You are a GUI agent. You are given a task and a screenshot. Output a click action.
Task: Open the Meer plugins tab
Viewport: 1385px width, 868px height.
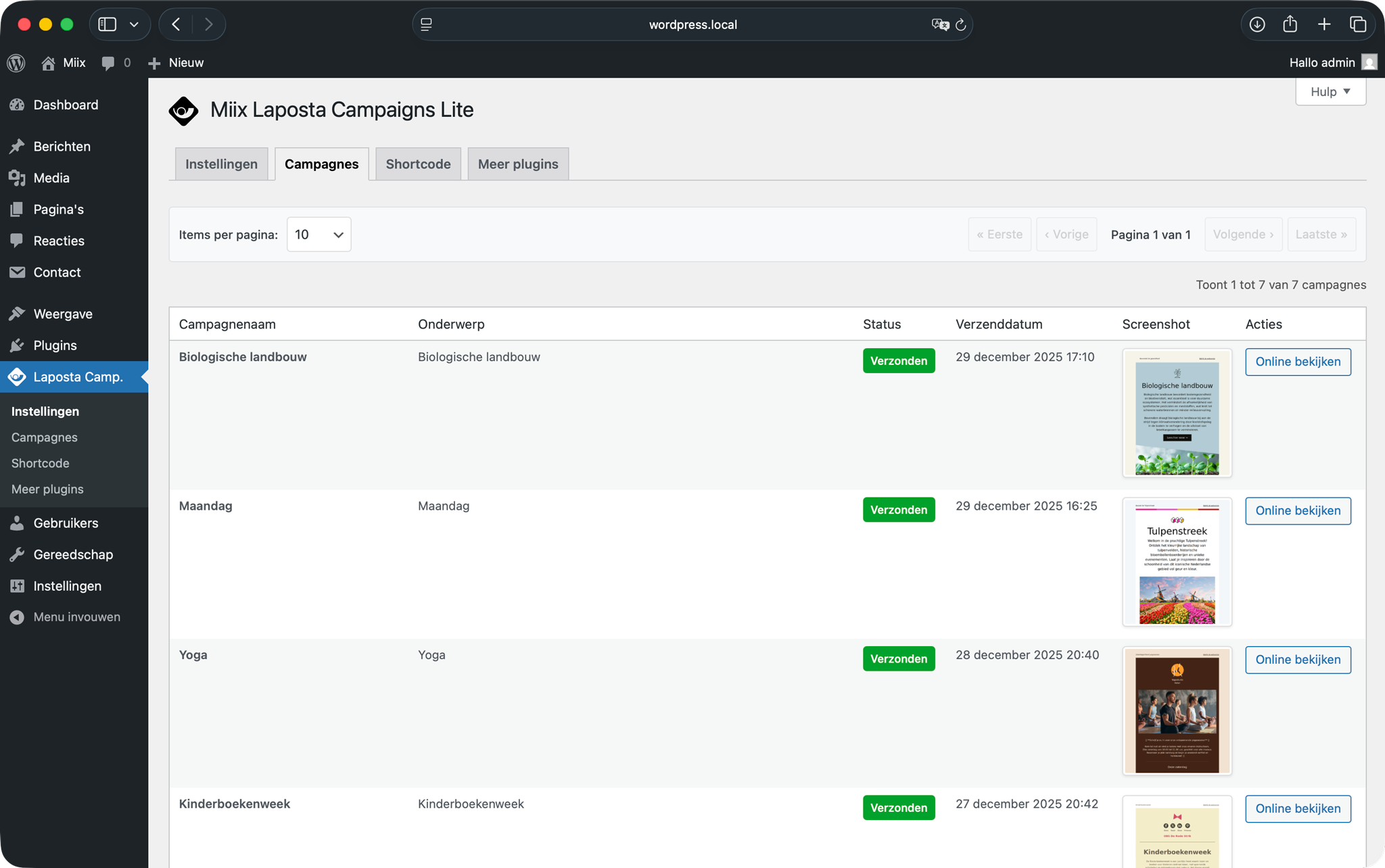(x=517, y=164)
